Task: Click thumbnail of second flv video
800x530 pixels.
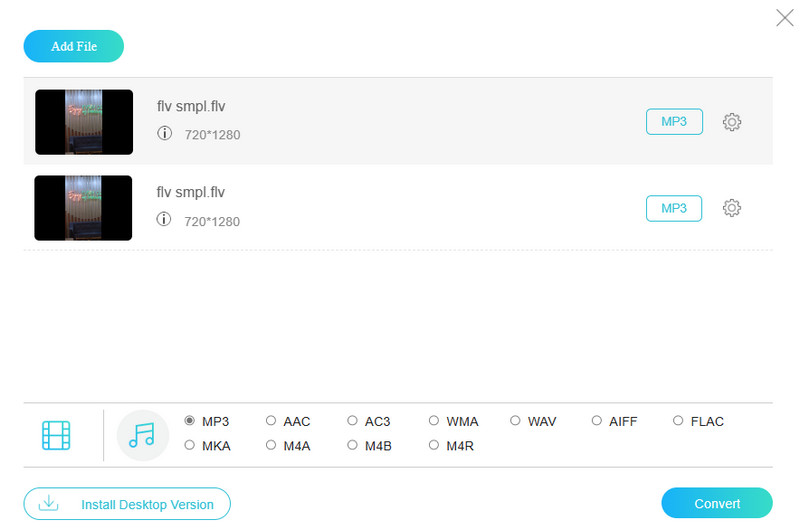Action: tap(83, 208)
